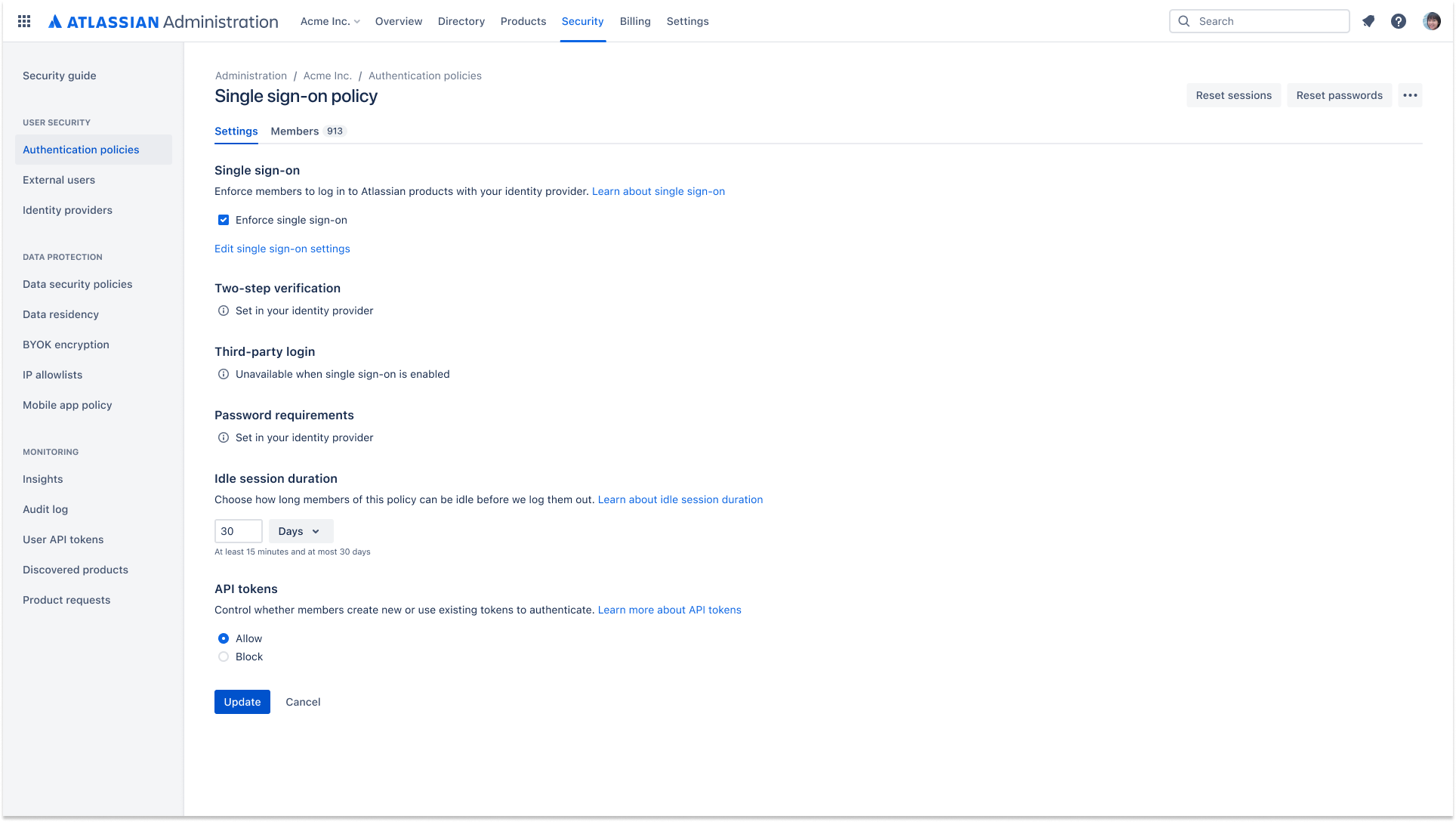Viewport: 1456px width, 822px height.
Task: Click the three-dot overflow menu icon
Action: point(1410,95)
